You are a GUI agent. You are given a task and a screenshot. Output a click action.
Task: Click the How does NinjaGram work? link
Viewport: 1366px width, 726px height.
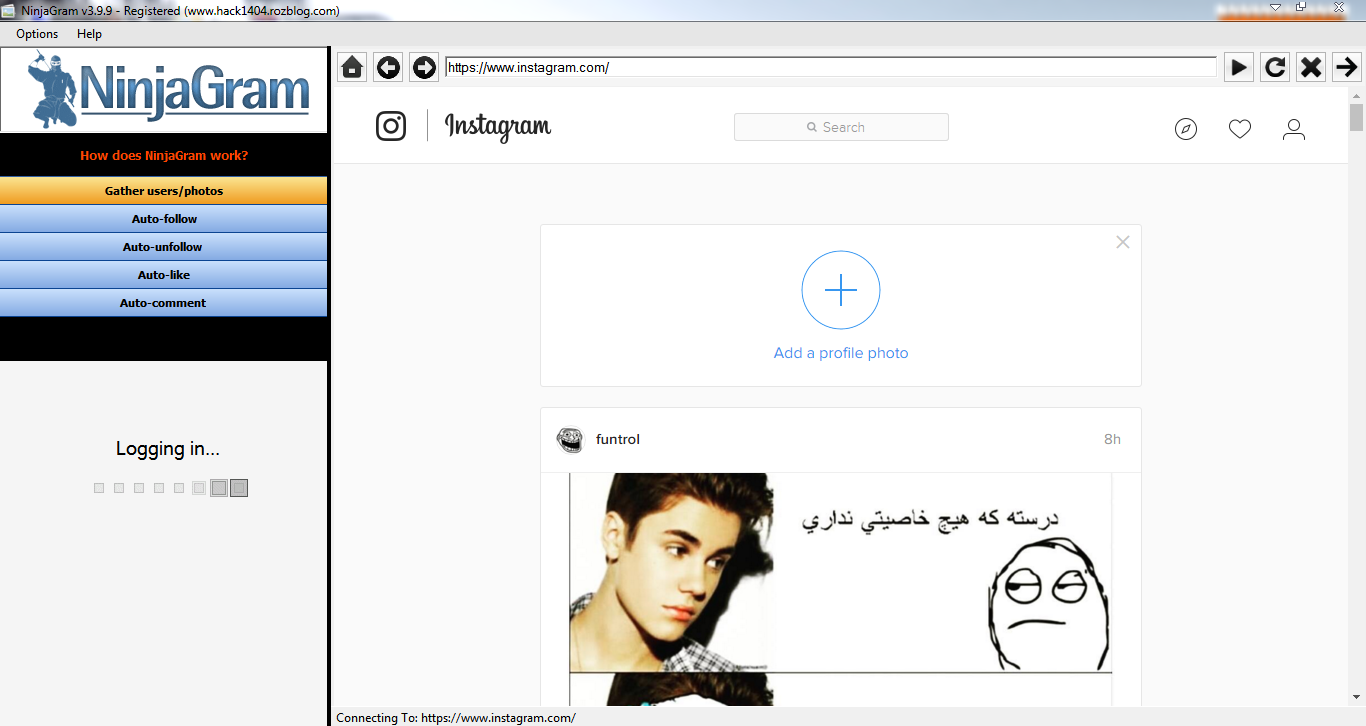[x=164, y=156]
